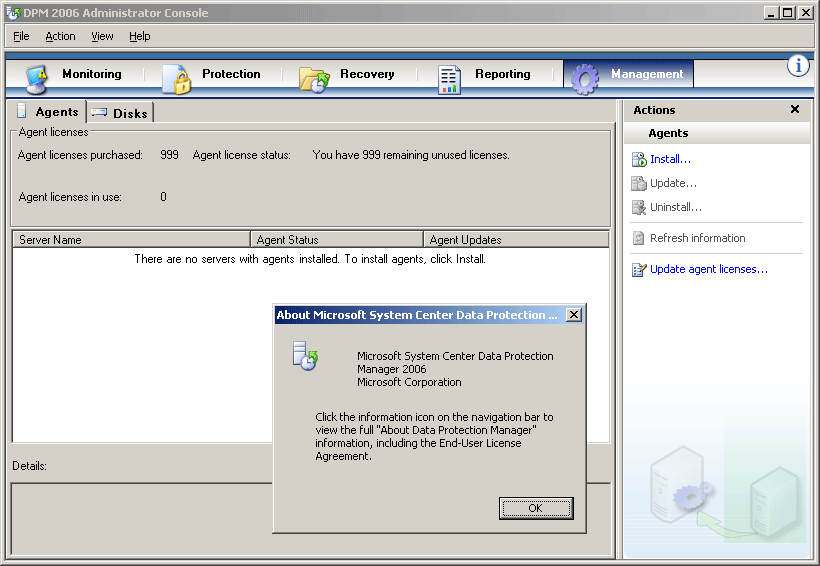Click the Disks tab drive icon

99,112
